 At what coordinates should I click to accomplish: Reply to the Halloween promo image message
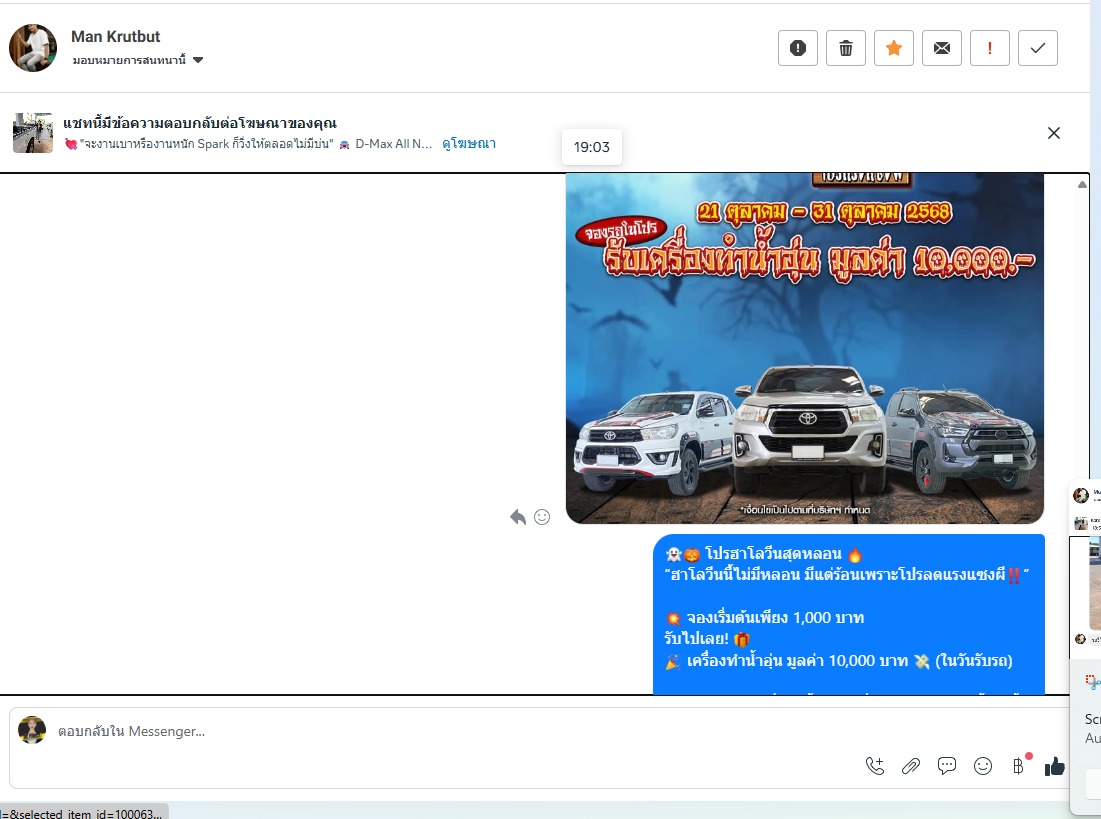517,517
